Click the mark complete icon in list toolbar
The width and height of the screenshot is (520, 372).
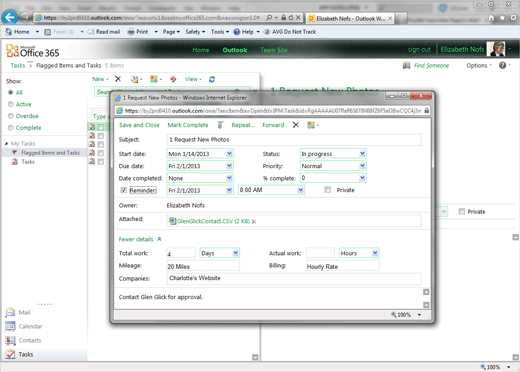coord(173,79)
